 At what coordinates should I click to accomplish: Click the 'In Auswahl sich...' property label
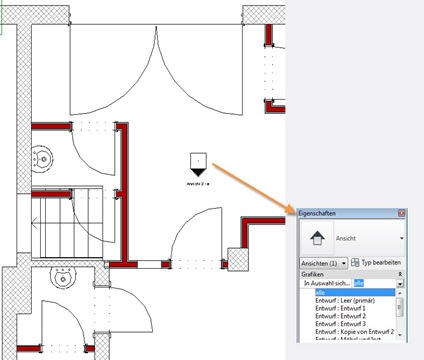click(x=327, y=283)
